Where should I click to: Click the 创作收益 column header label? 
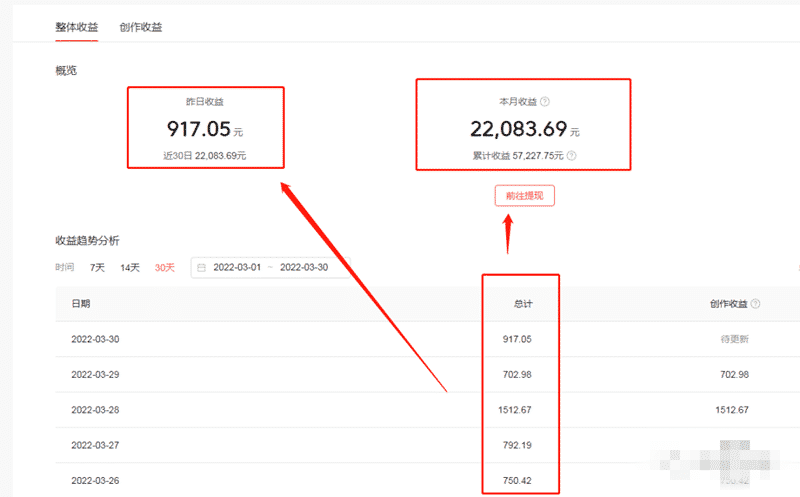729,304
